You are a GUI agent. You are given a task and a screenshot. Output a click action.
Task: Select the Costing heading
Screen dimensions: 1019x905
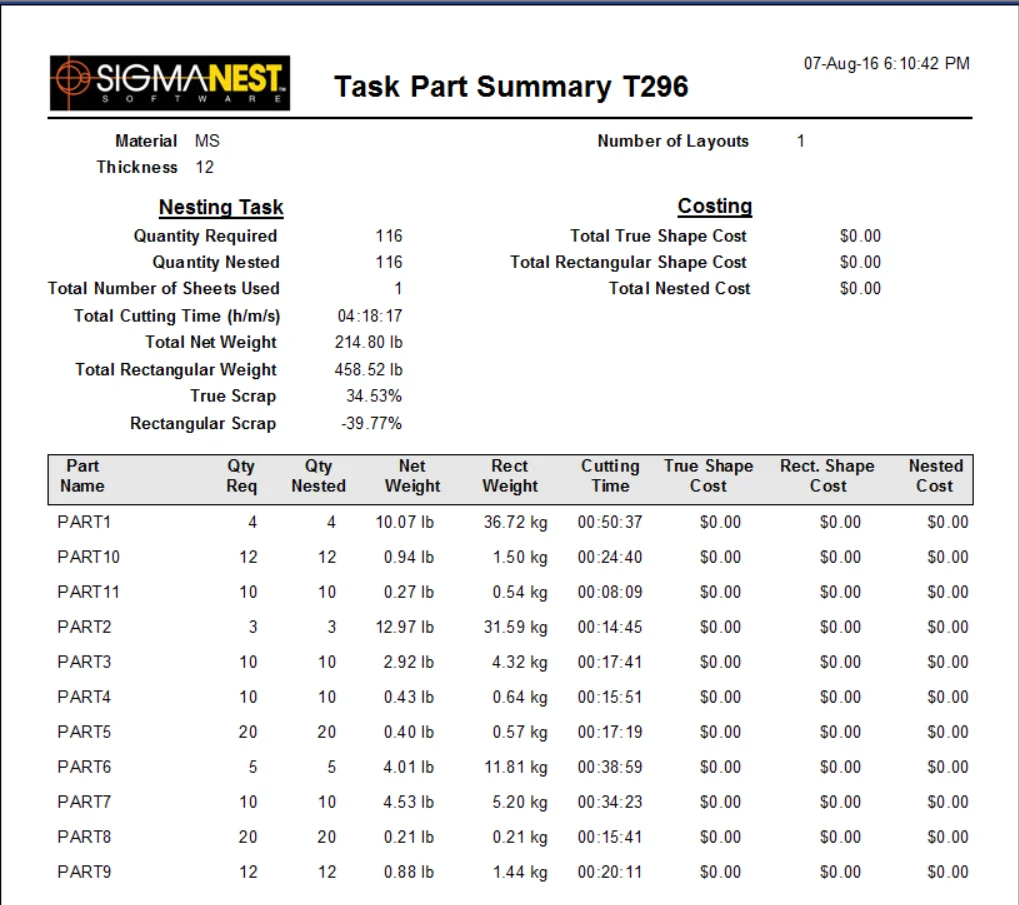[714, 205]
